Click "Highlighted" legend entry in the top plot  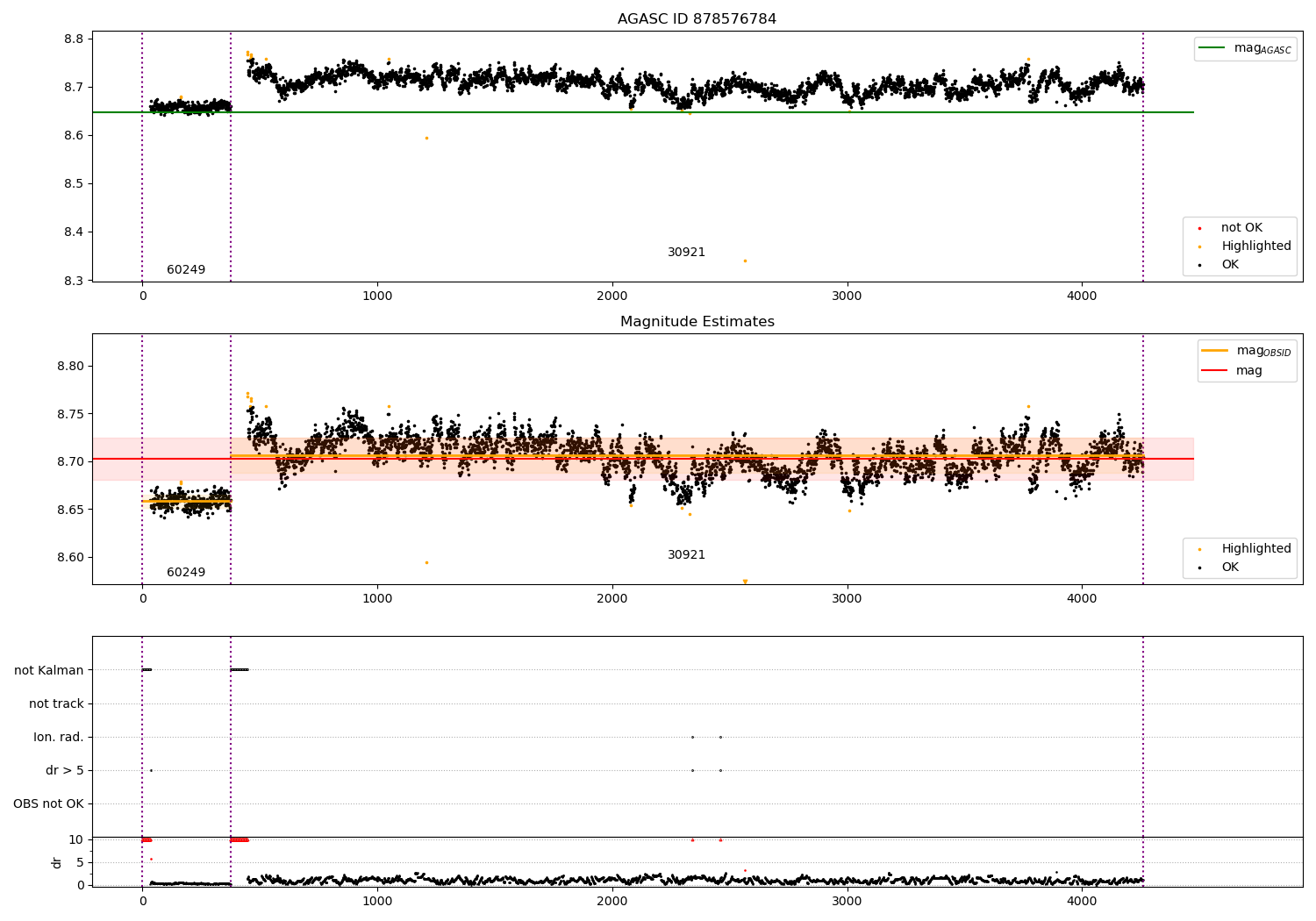(x=1256, y=246)
